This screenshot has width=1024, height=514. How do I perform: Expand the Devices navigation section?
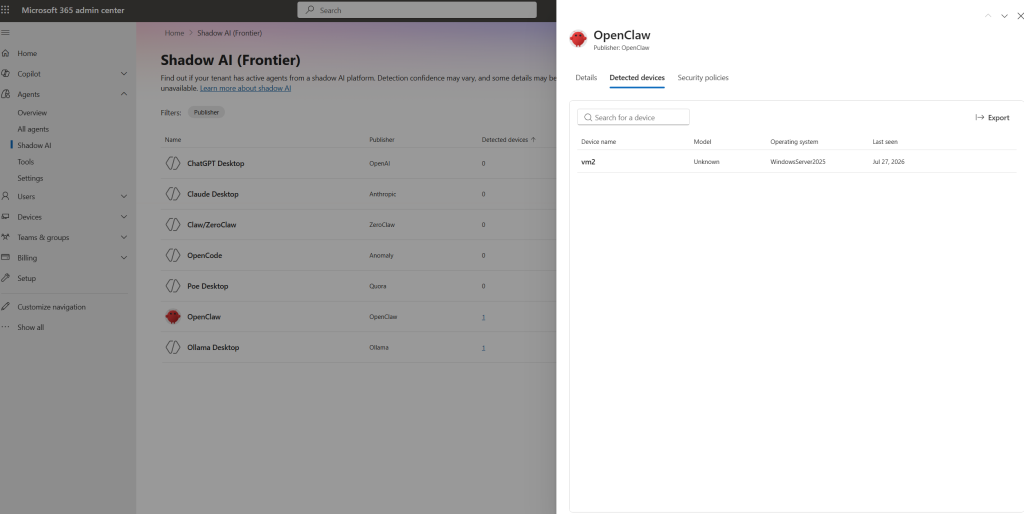point(124,217)
